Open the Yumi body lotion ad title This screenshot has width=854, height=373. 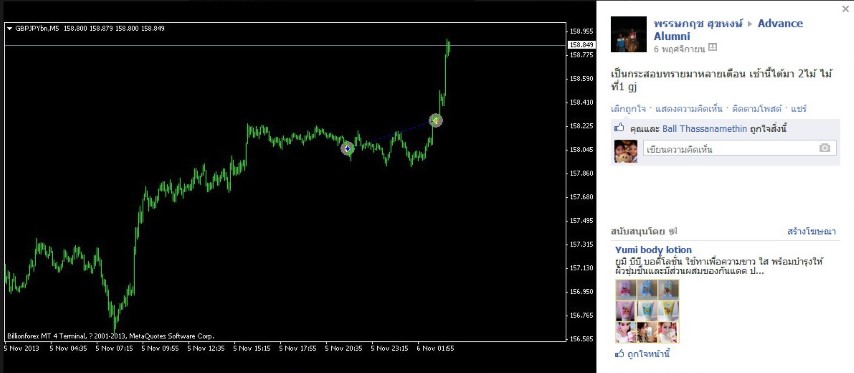(653, 250)
